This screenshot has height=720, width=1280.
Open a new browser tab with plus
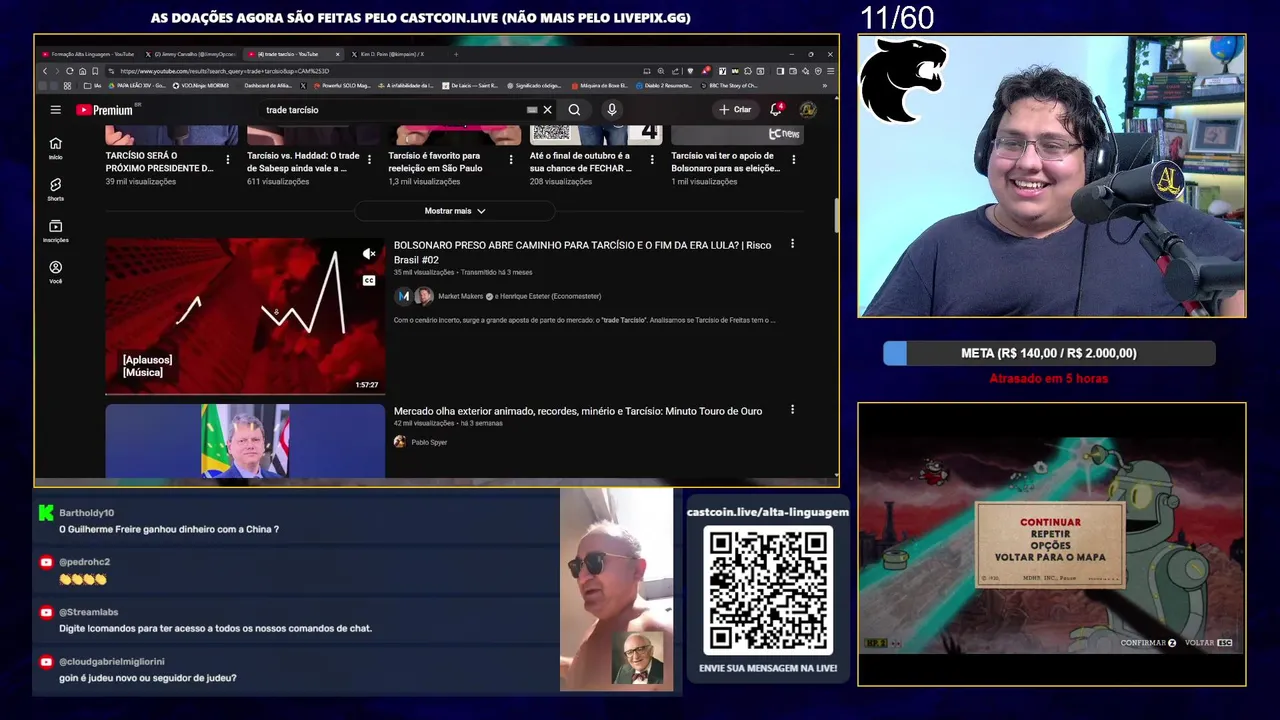click(456, 54)
